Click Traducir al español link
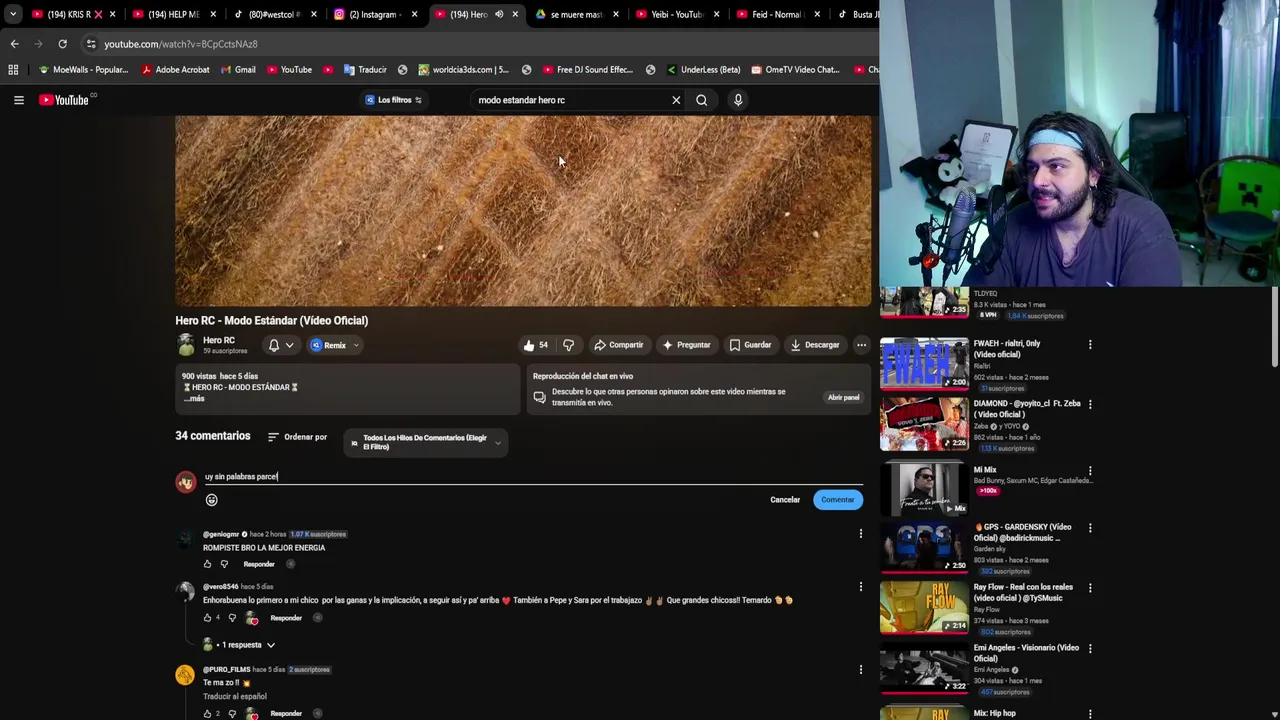The height and width of the screenshot is (720, 1280). pos(235,697)
